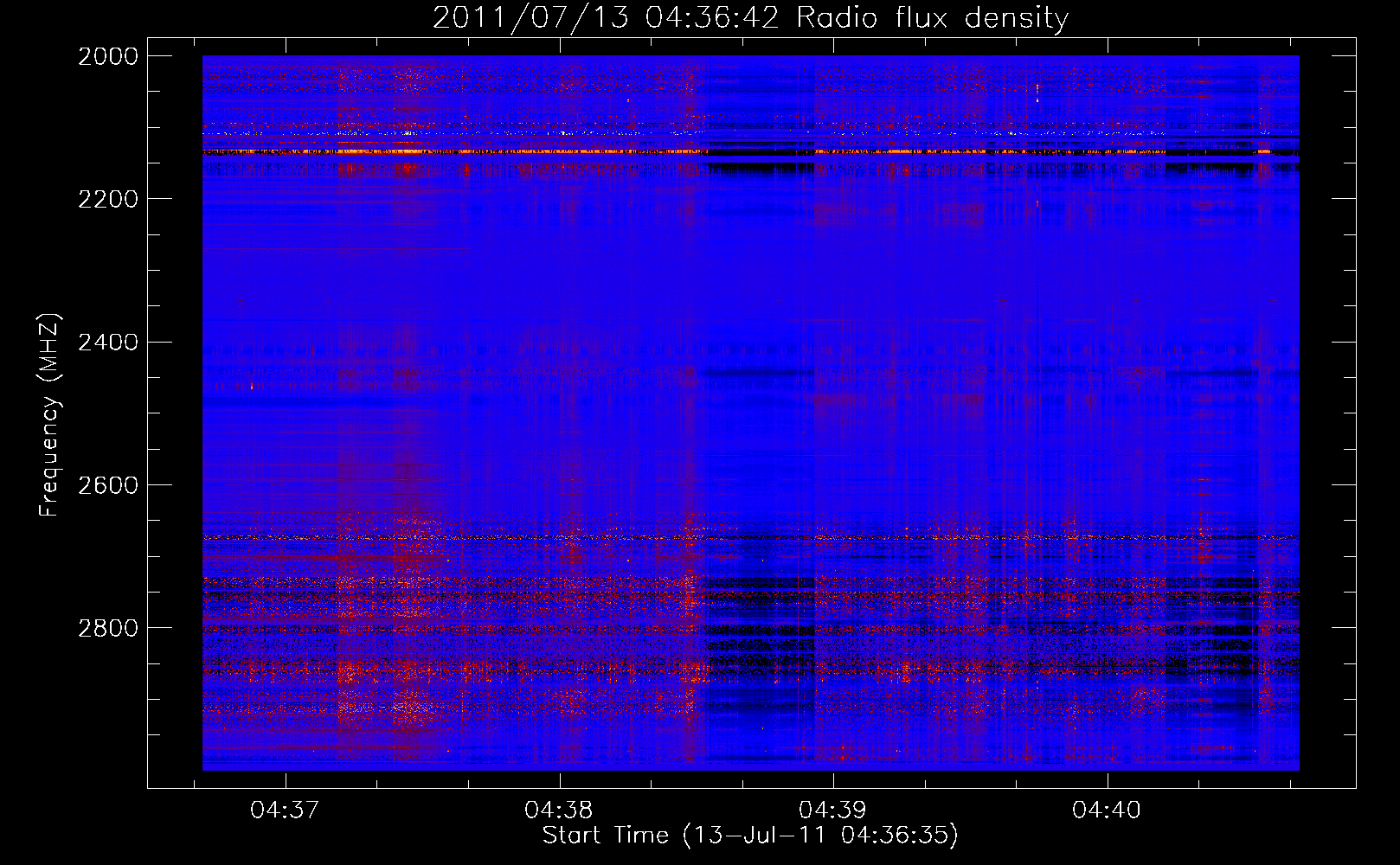This screenshot has width=1400, height=865.
Task: Click the 2600 frequency axis label
Action: [108, 485]
